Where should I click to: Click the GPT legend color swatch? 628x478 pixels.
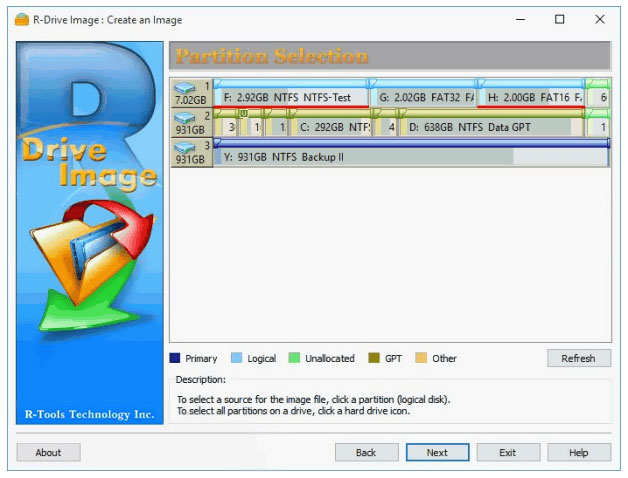click(374, 358)
